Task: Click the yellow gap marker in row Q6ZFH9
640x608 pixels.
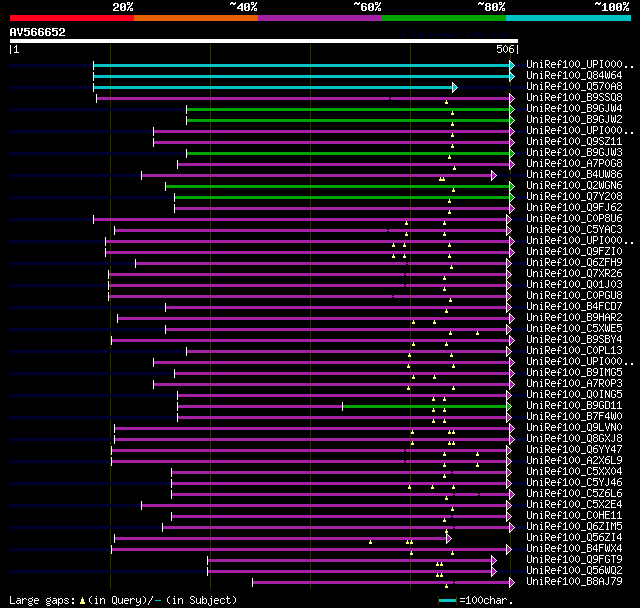Action: [x=451, y=267]
